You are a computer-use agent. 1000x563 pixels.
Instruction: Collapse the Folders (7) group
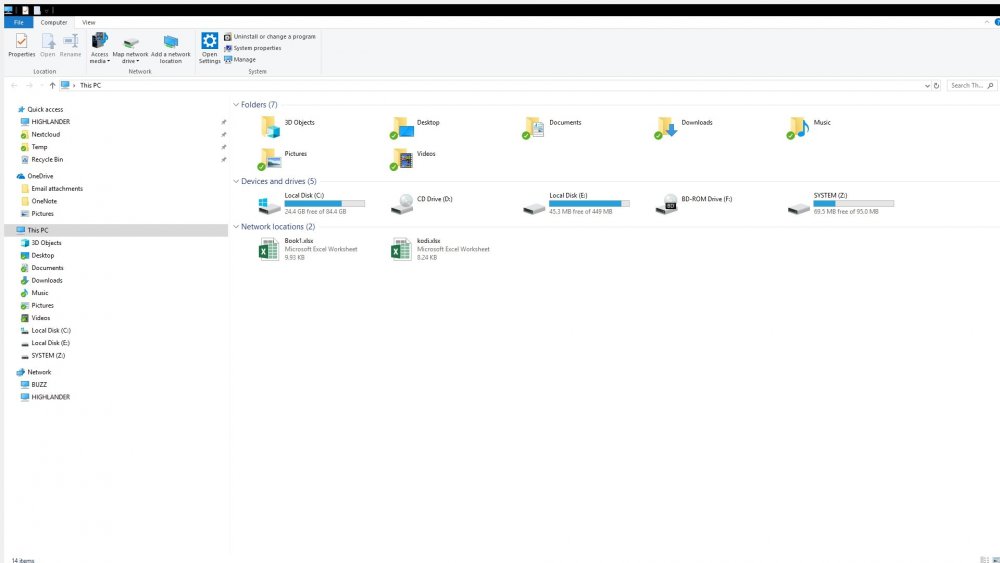point(236,105)
